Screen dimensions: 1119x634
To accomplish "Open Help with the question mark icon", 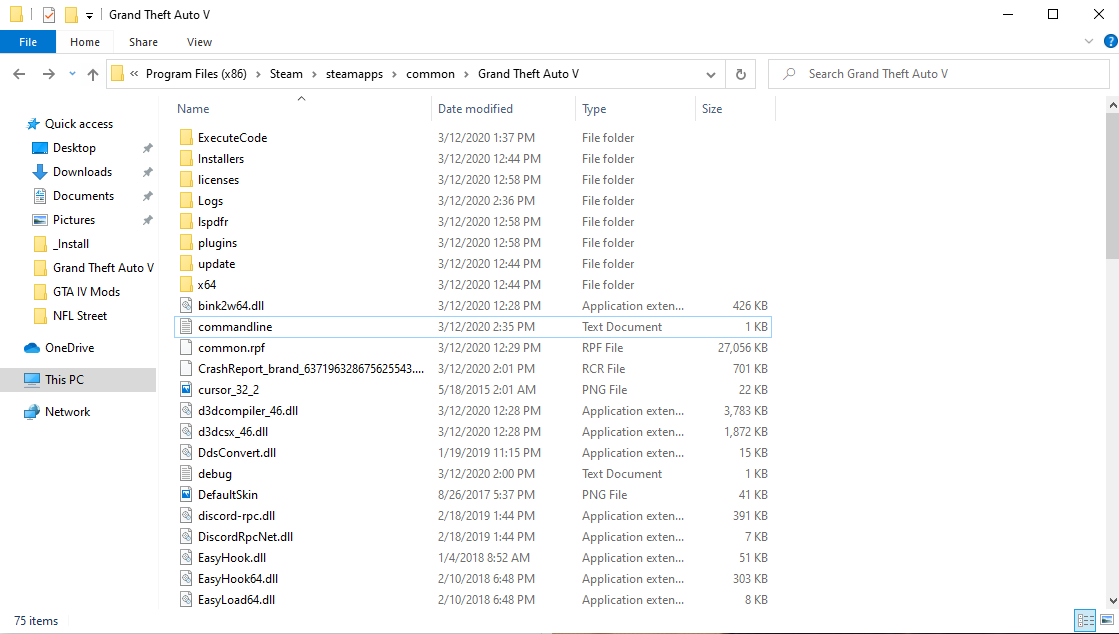I will click(x=1110, y=41).
